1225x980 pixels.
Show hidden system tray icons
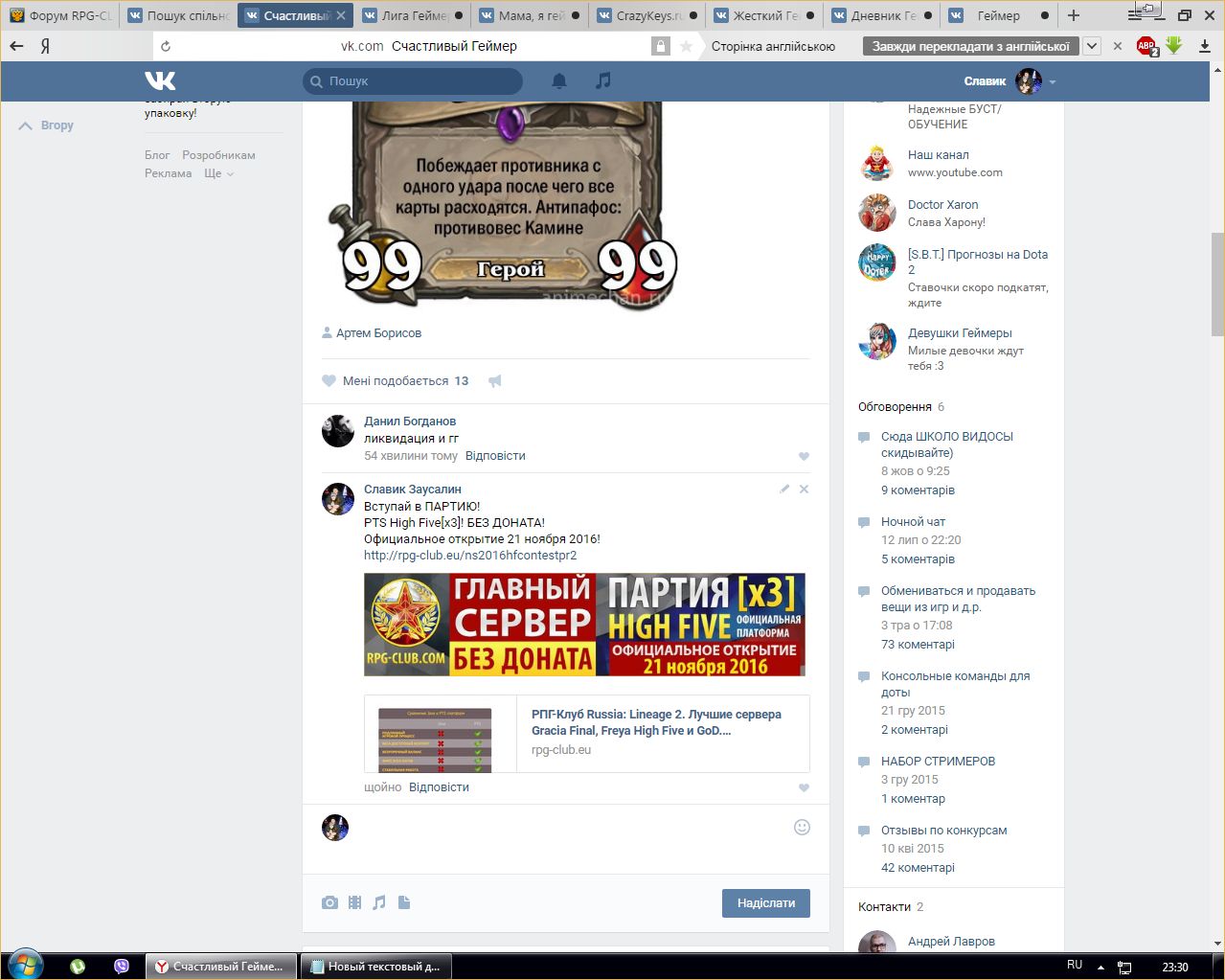coord(1100,967)
